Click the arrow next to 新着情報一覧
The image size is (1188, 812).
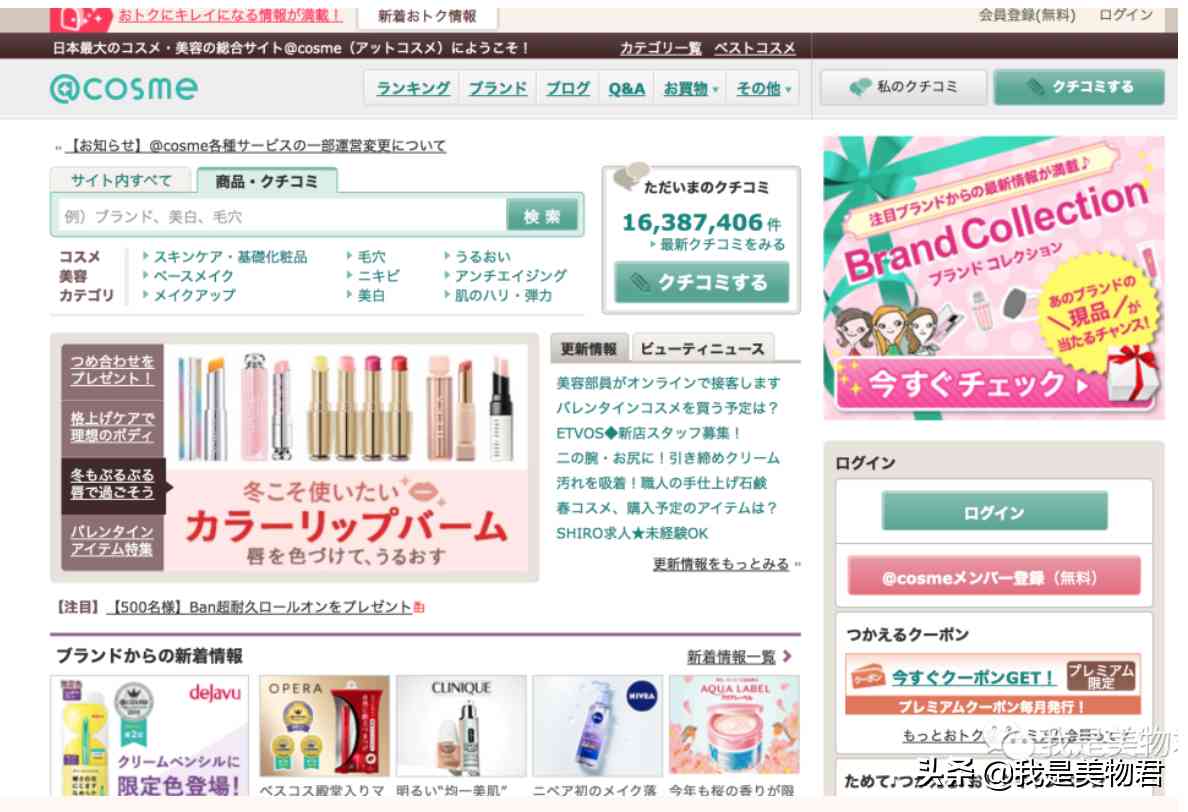pos(787,656)
